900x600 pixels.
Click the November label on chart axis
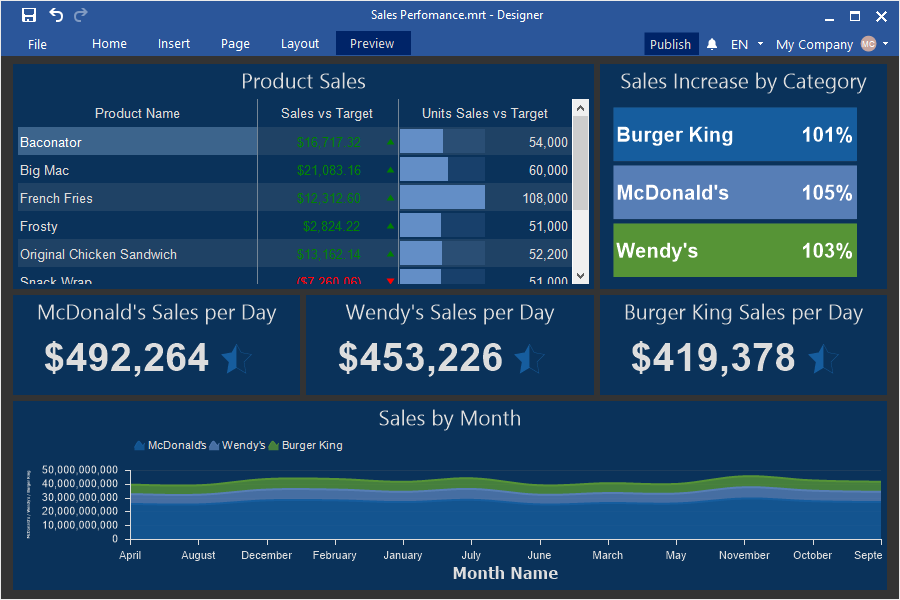click(x=744, y=555)
